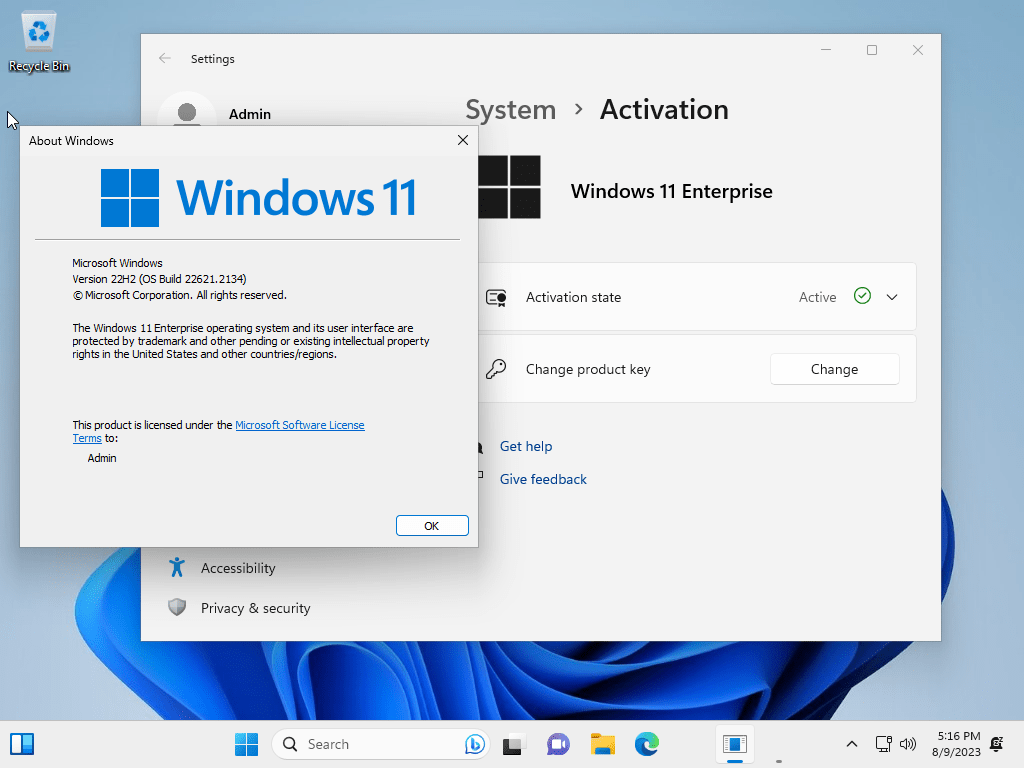Select the green active checkmark icon
This screenshot has height=768, width=1024.
tap(862, 296)
